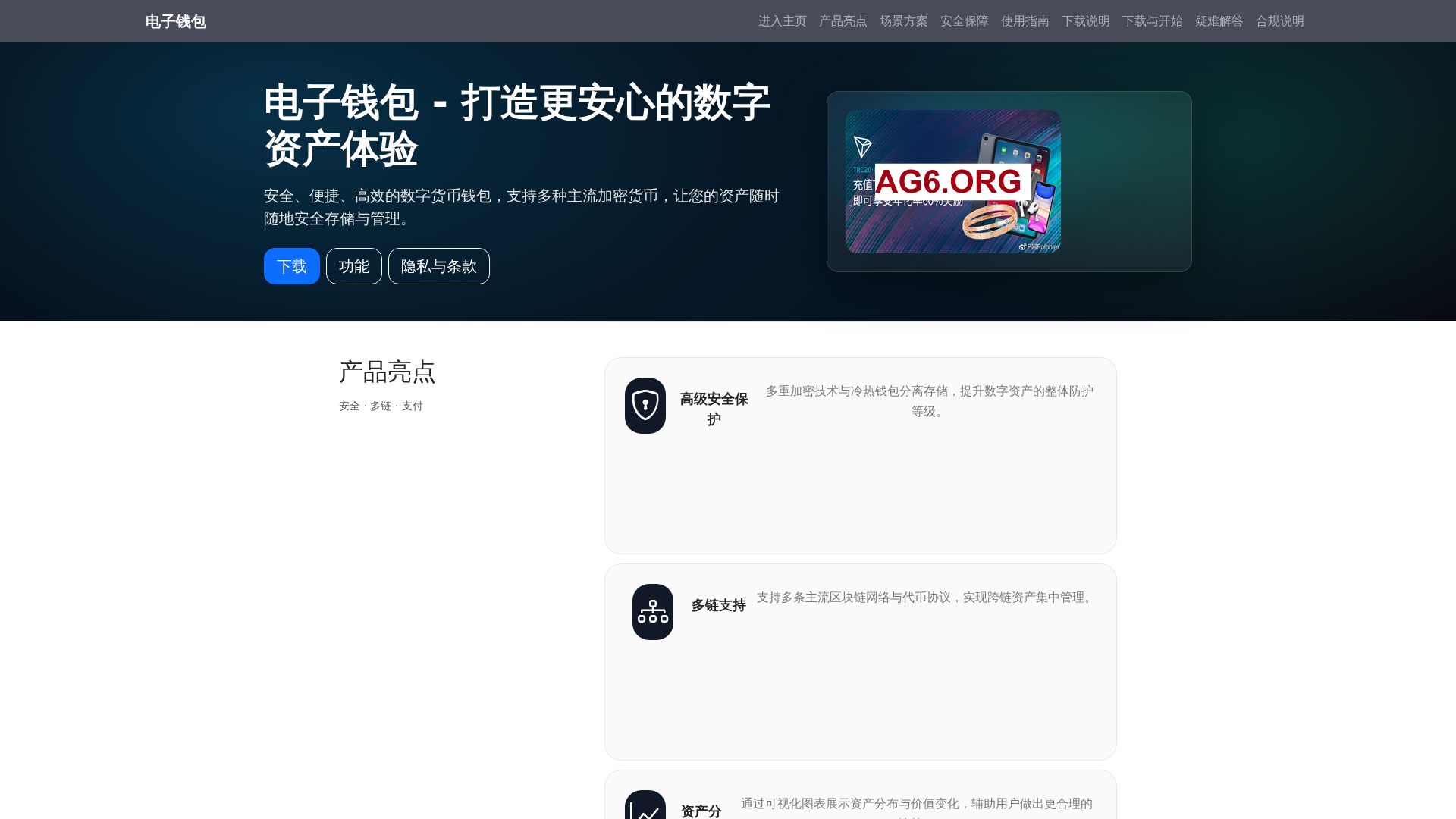
Task: Open 下载说明 in the navbar
Action: click(1085, 21)
